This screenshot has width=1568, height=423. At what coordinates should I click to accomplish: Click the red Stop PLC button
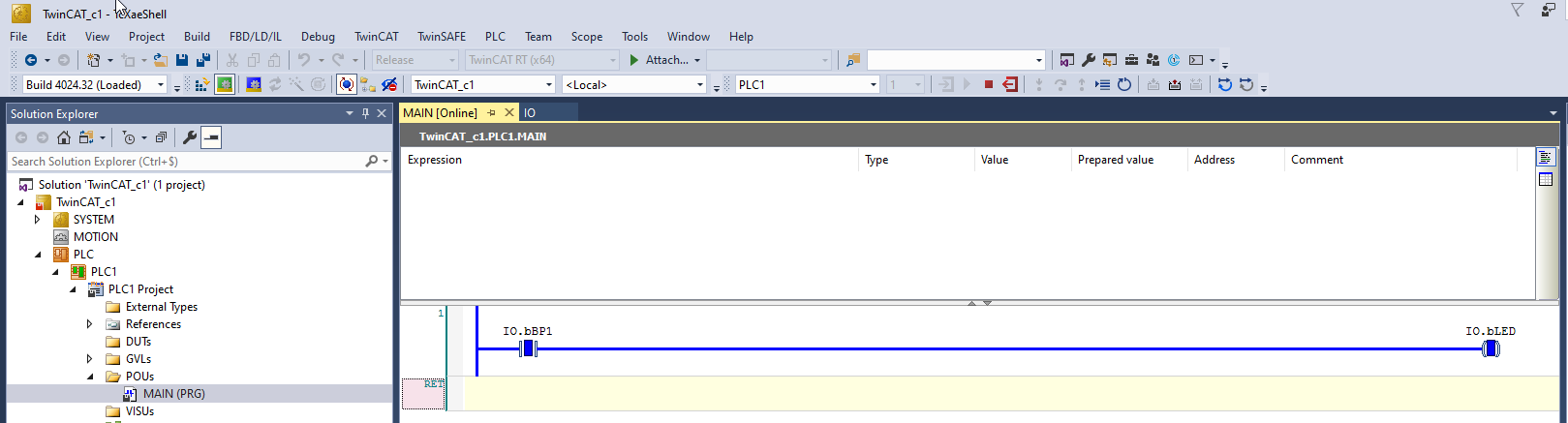coord(988,85)
